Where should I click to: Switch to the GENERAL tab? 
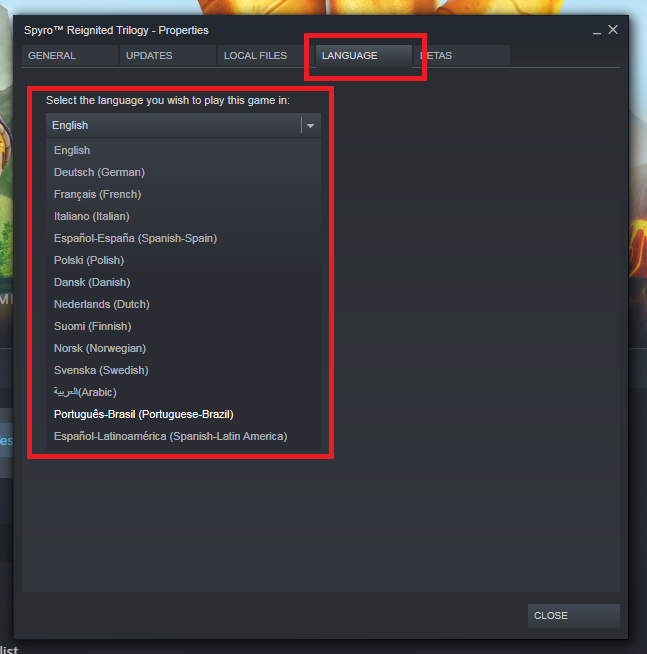pos(70,55)
